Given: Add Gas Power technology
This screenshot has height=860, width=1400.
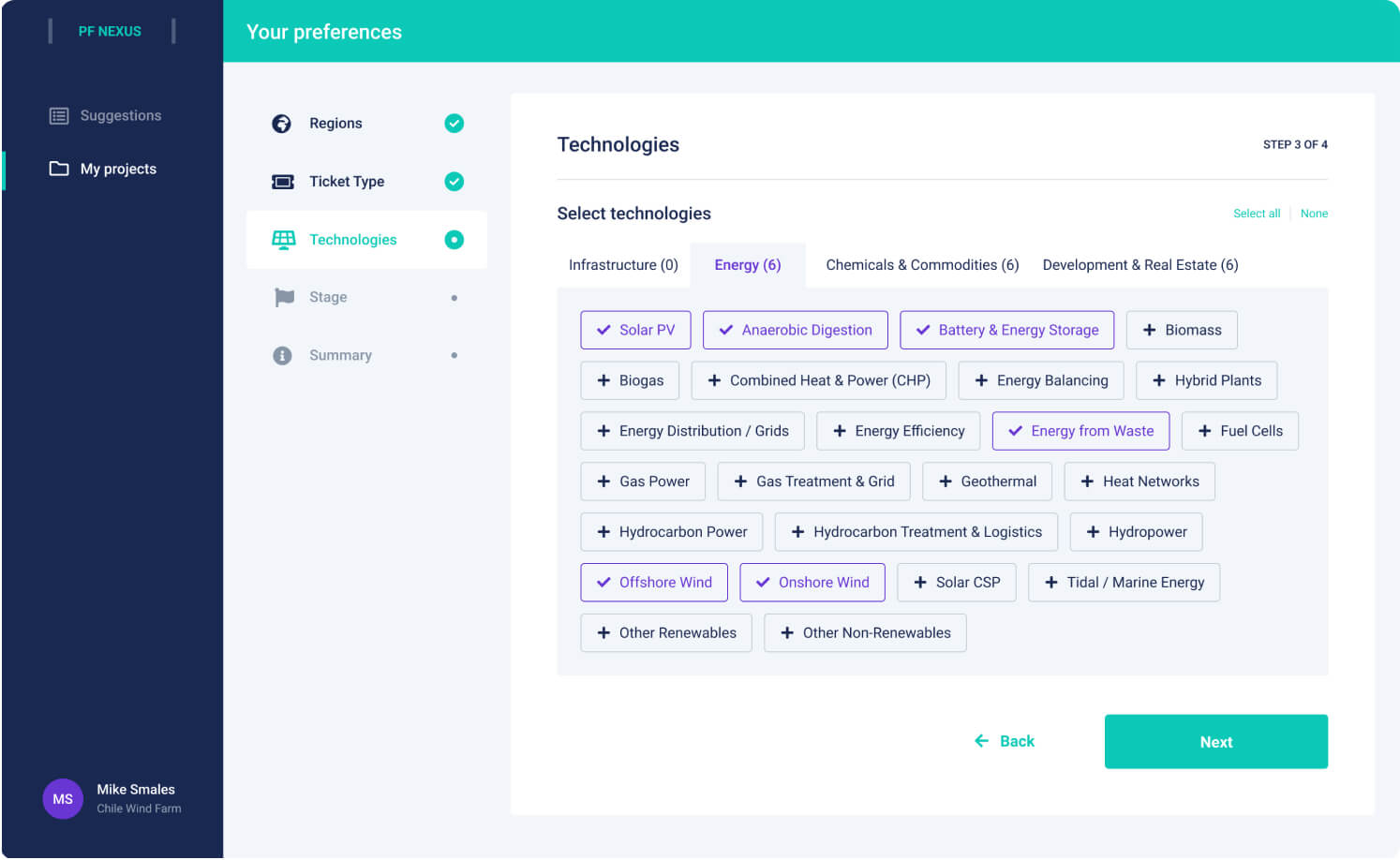Looking at the screenshot, I should point(643,482).
